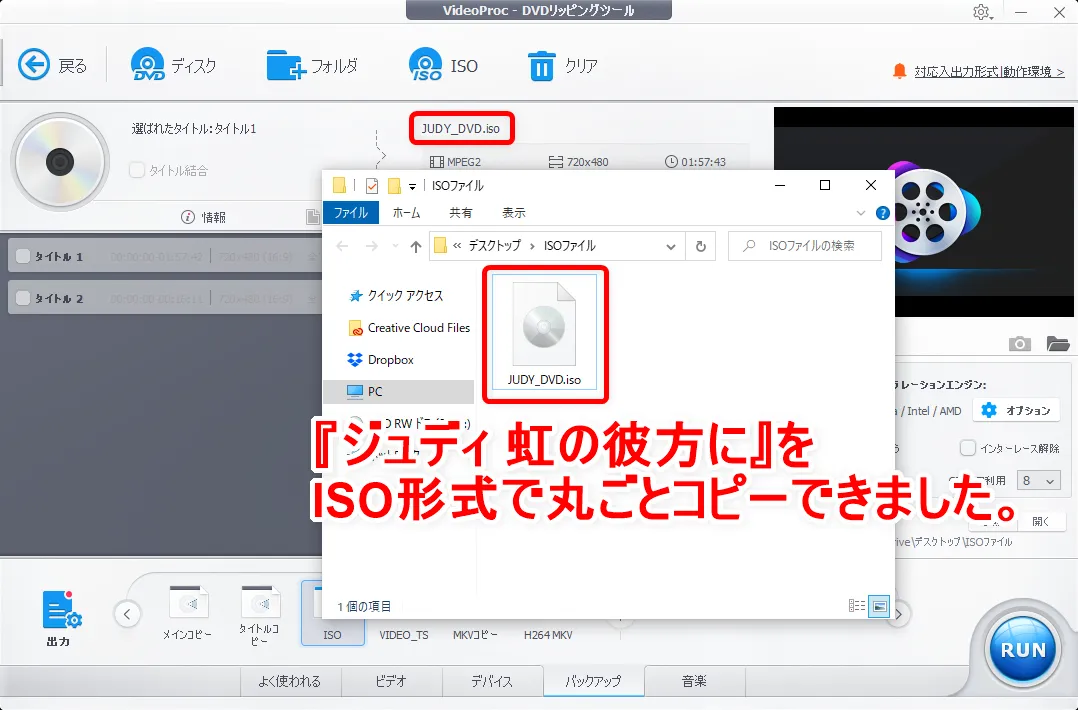1078x710 pixels.
Task: Open quick access toolbar customize dropdown
Action: 412,186
